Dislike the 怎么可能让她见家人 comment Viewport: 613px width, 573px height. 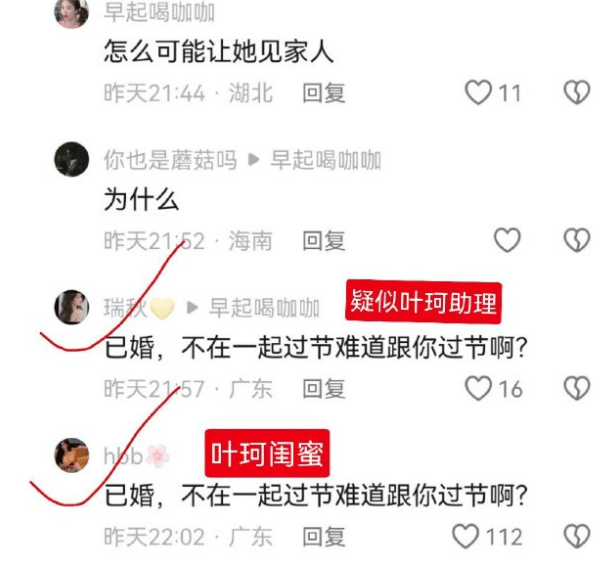coord(577,93)
